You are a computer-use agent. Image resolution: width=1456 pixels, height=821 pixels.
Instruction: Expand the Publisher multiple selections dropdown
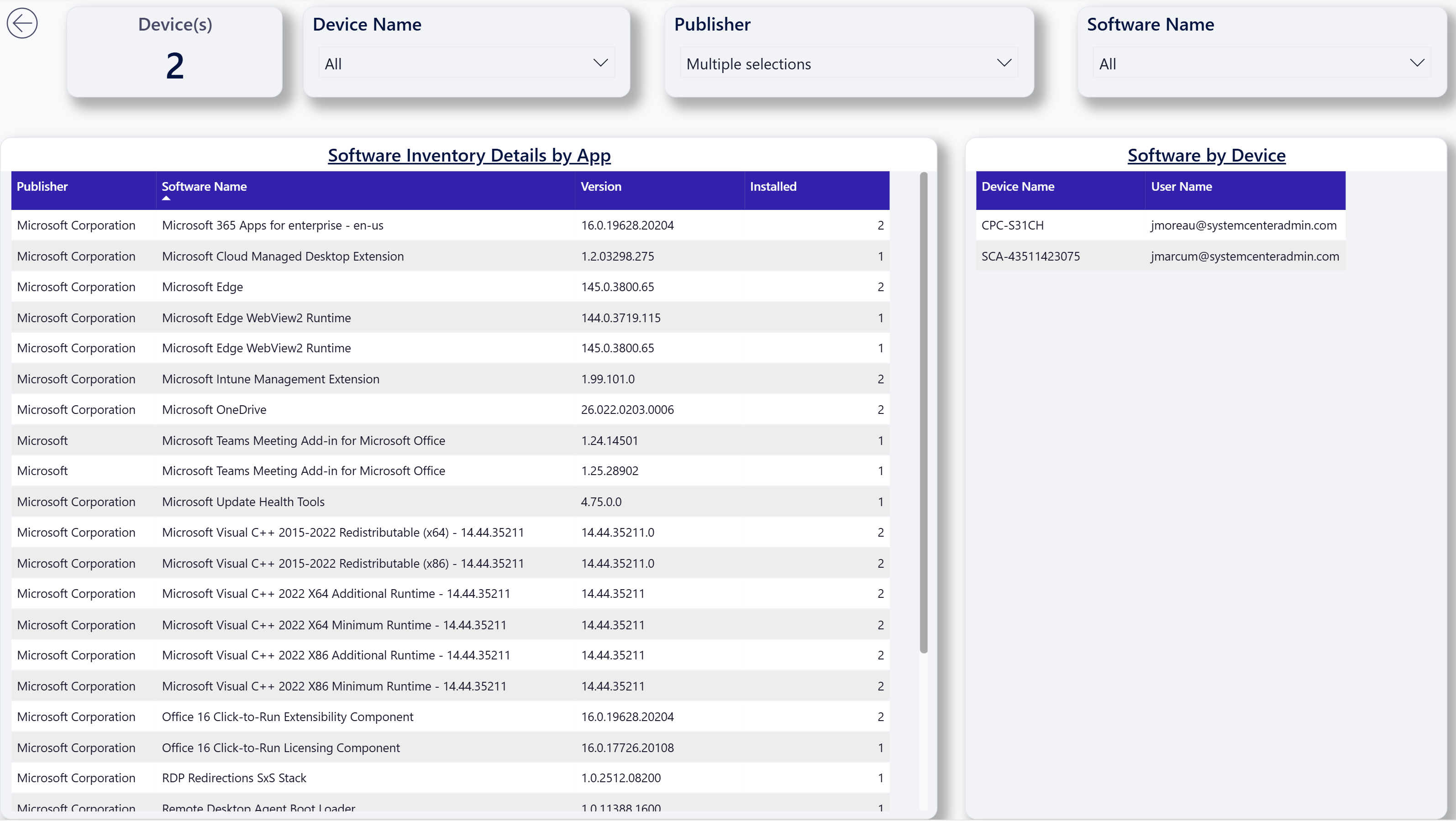click(849, 63)
